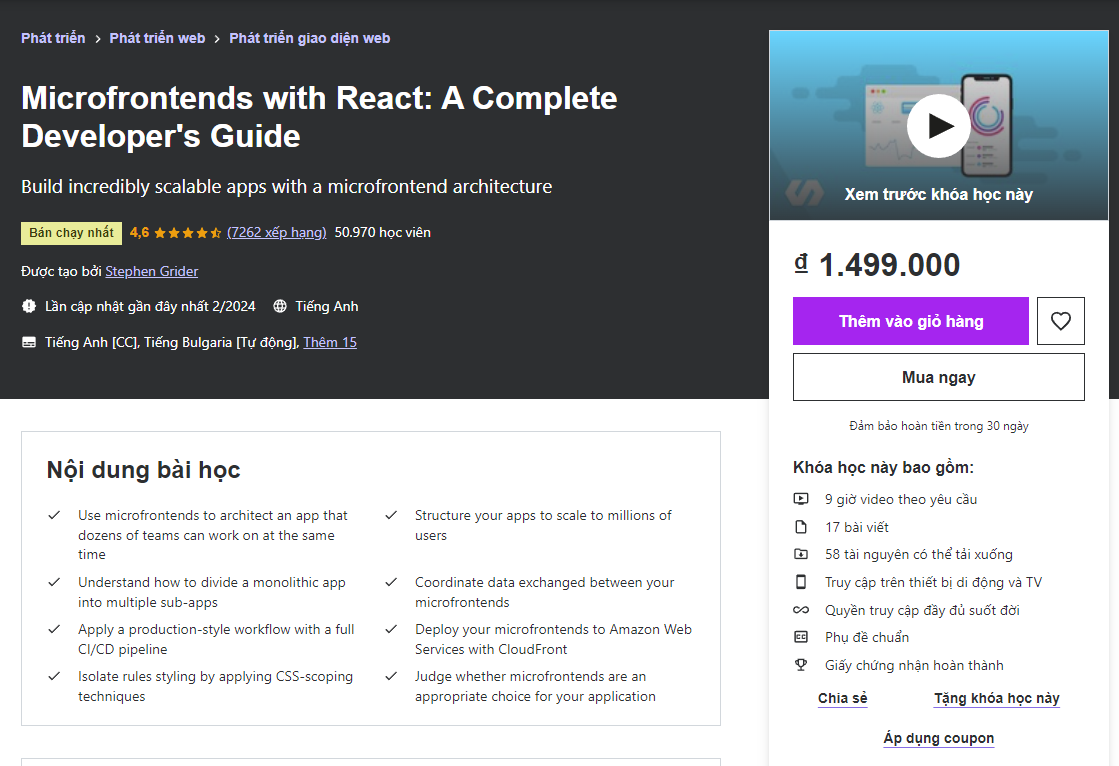Viewport: 1119px width, 766px height.
Task: View the 7262 xếp hạng ratings
Action: pyautogui.click(x=276, y=232)
